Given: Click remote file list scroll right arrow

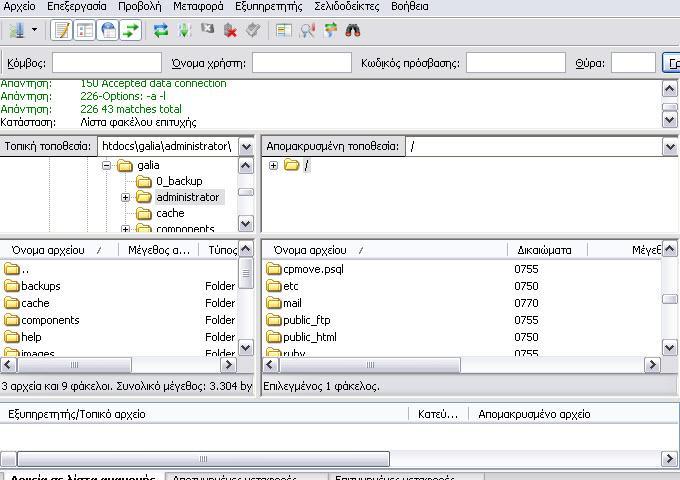Looking at the screenshot, I should click(x=652, y=365).
